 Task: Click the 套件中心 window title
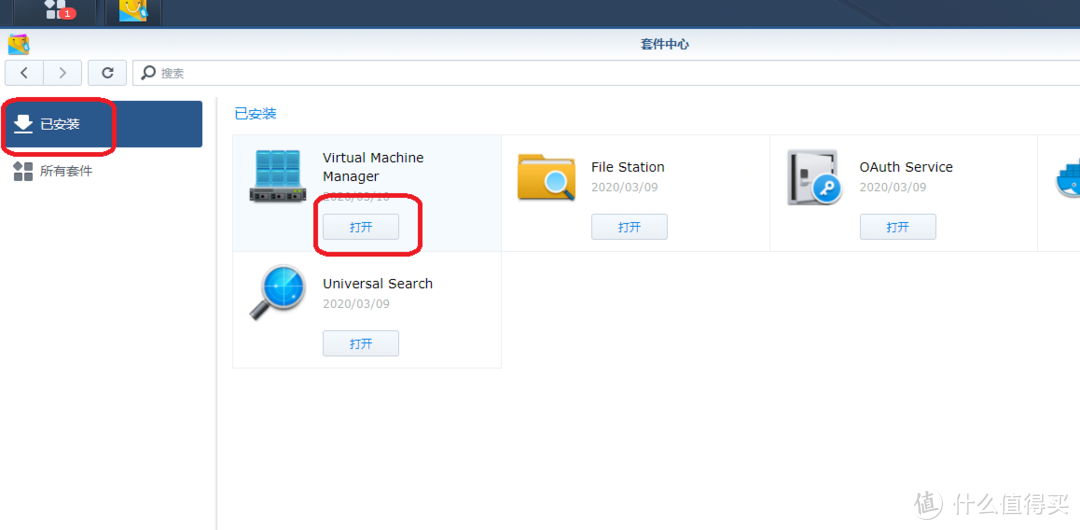(665, 45)
